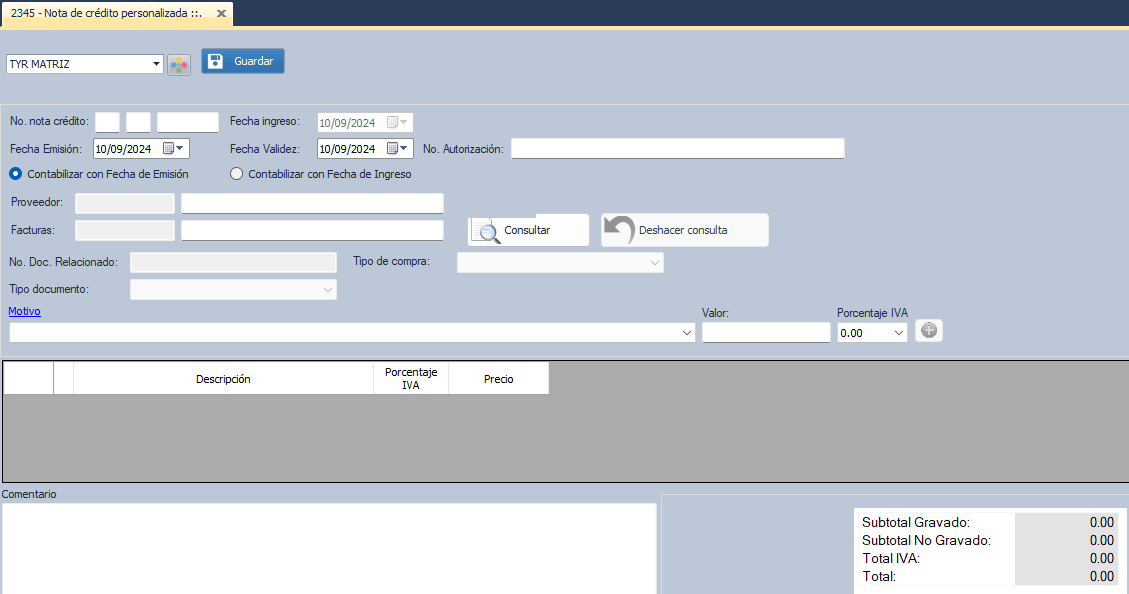
Task: Click the round add button next to Porcentaje IVA
Action: (929, 331)
